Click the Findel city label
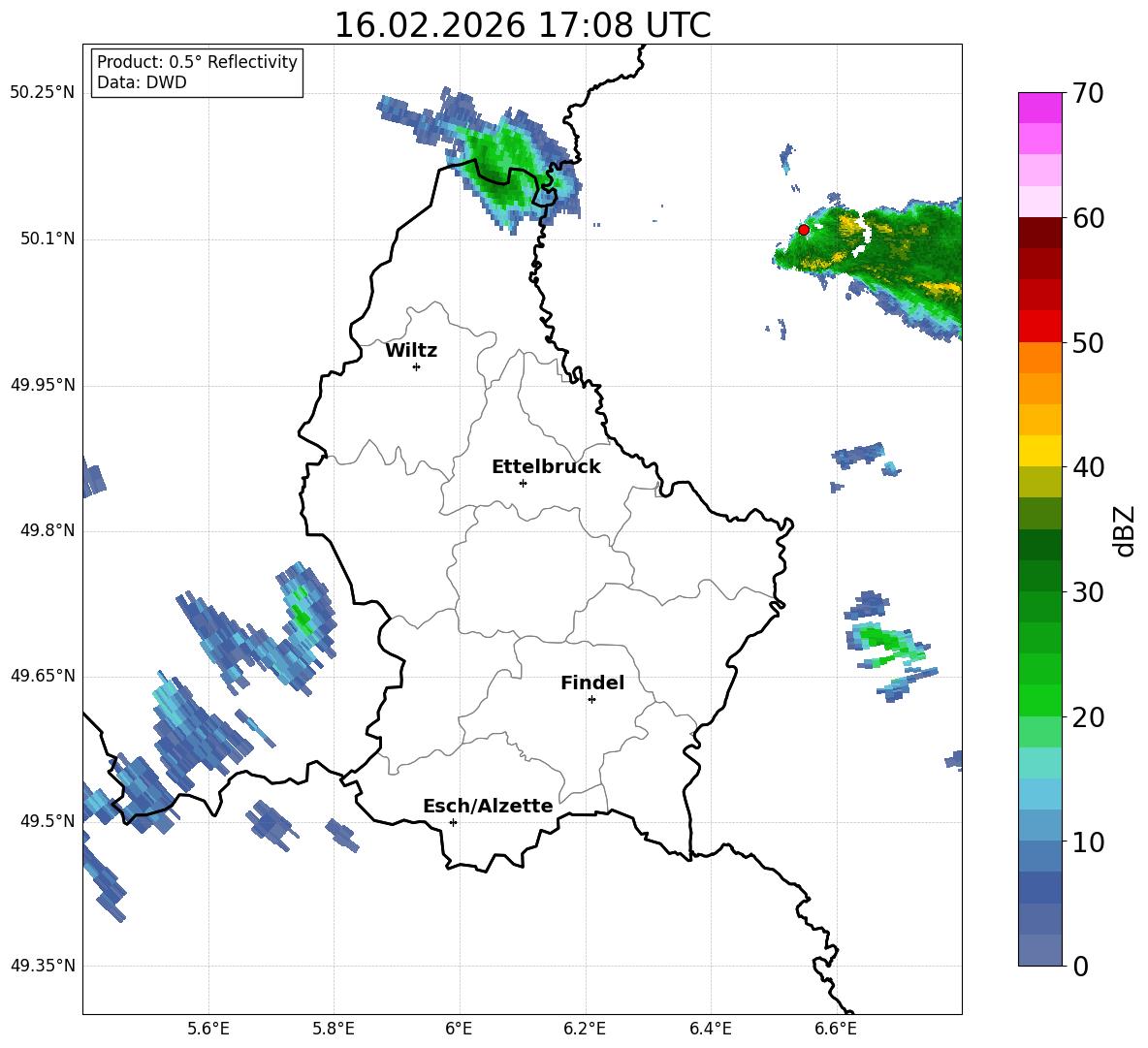This screenshot has height=1048, width=1148. tap(592, 683)
